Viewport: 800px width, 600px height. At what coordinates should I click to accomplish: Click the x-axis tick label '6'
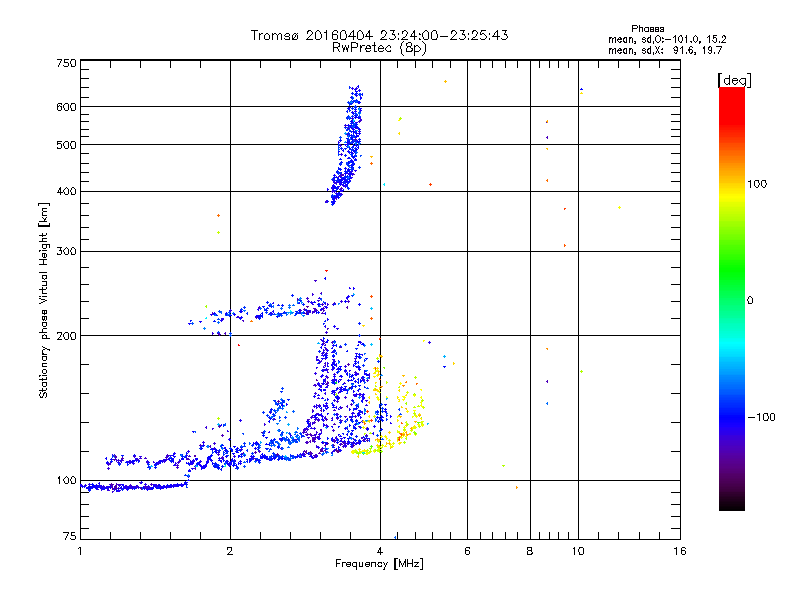[467, 551]
